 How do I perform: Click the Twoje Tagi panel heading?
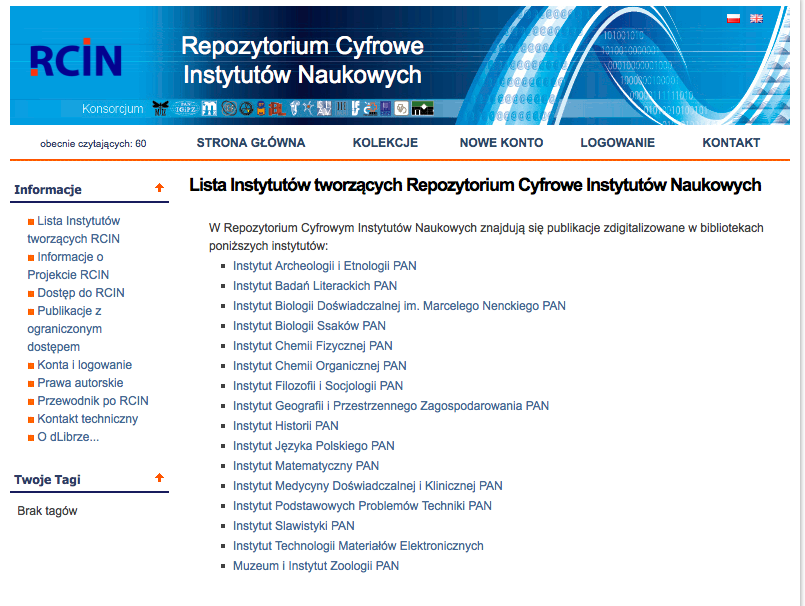47,480
